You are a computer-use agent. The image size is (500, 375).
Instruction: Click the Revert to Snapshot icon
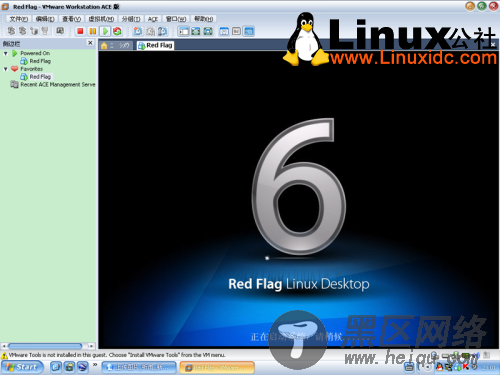[x=150, y=31]
